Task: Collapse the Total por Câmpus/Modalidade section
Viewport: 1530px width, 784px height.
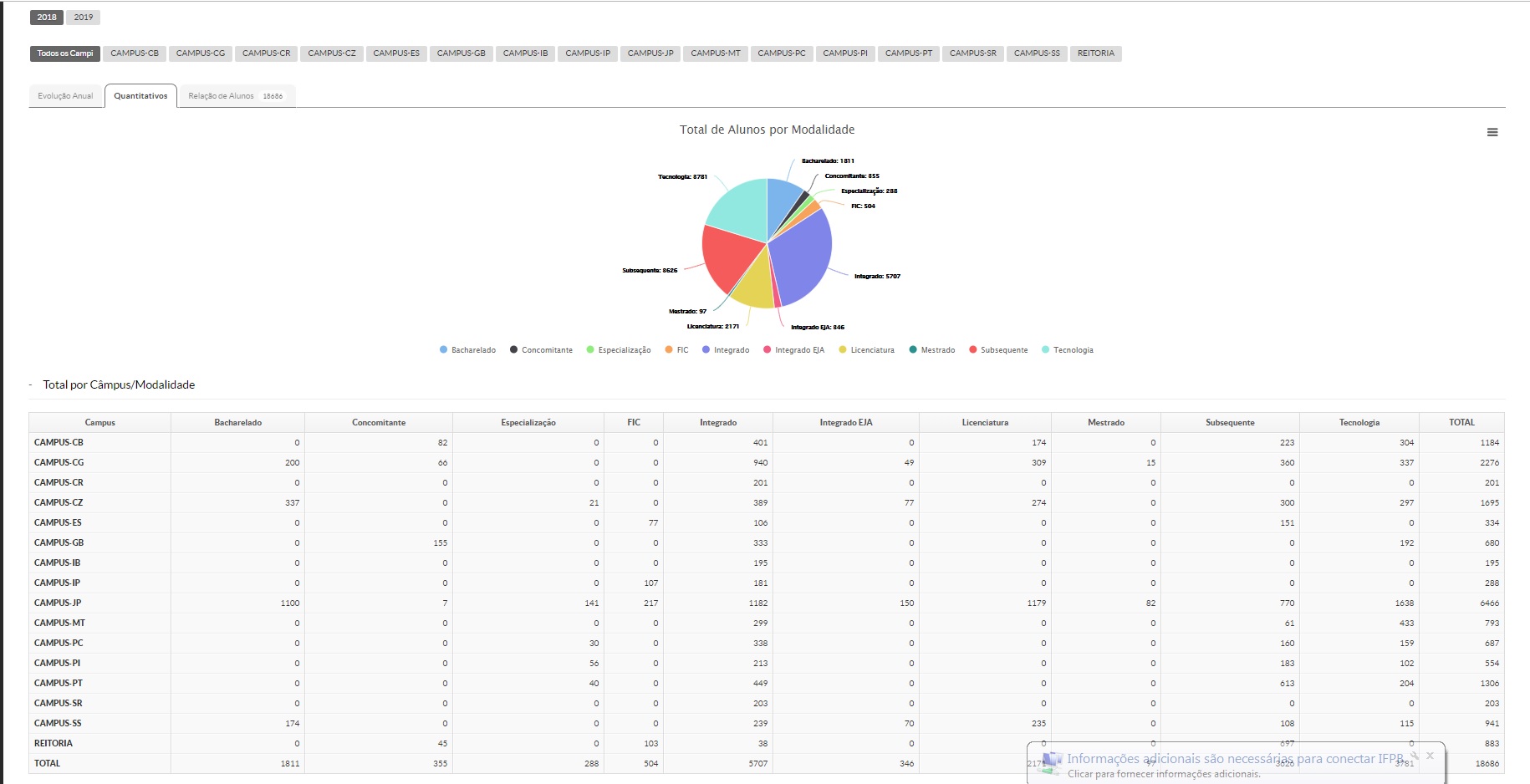Action: pos(31,385)
